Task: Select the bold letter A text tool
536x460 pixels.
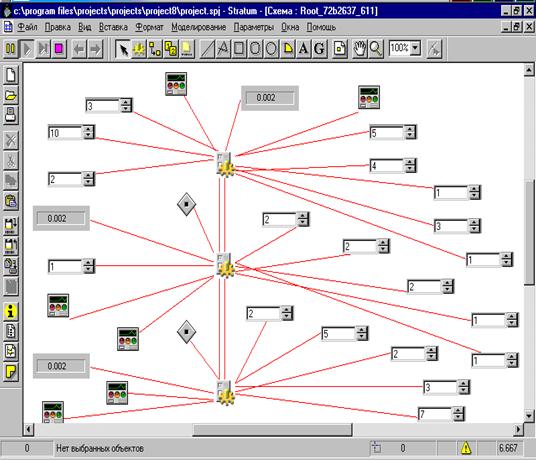Action: pyautogui.click(x=303, y=49)
